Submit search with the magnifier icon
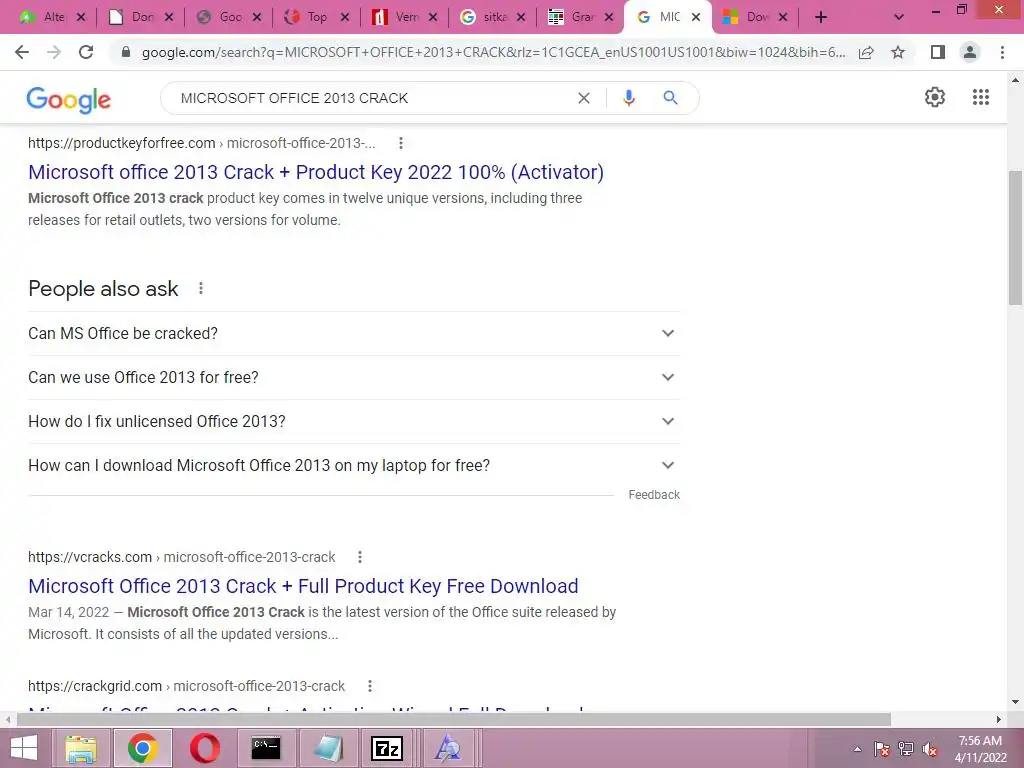Screen dimensions: 1024x768 [670, 98]
